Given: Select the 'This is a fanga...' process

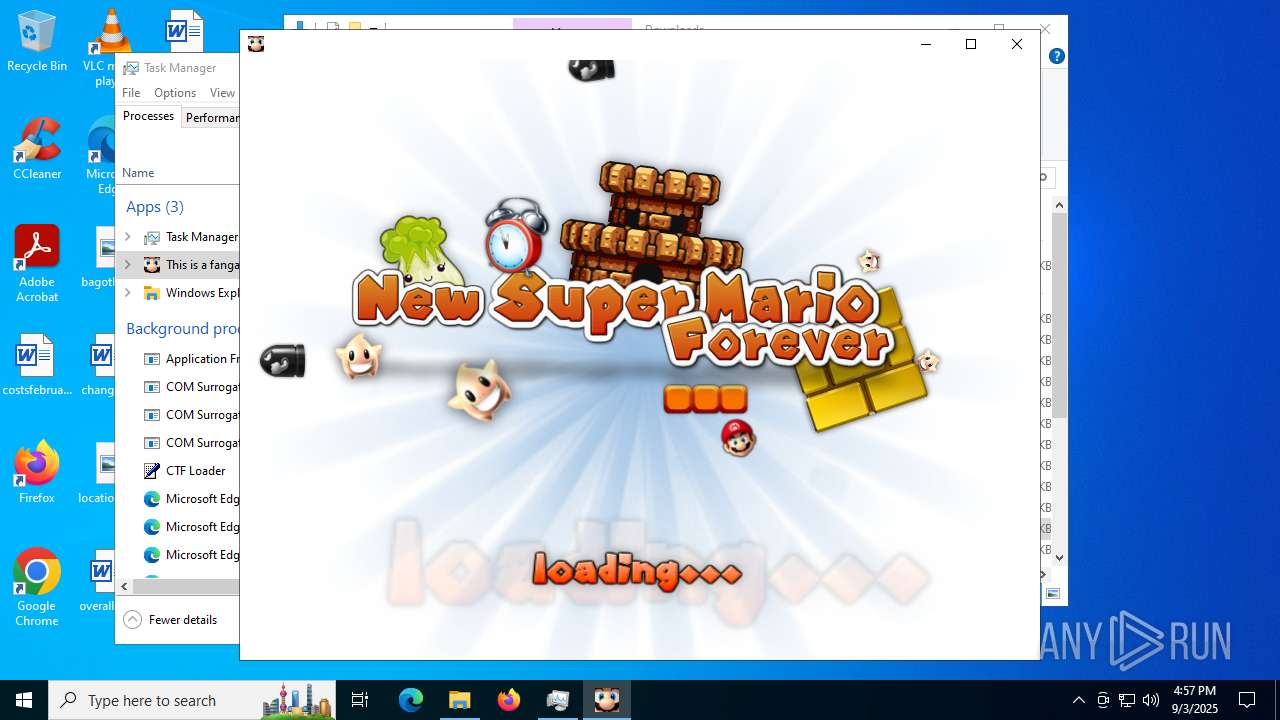Looking at the screenshot, I should pyautogui.click(x=178, y=265).
